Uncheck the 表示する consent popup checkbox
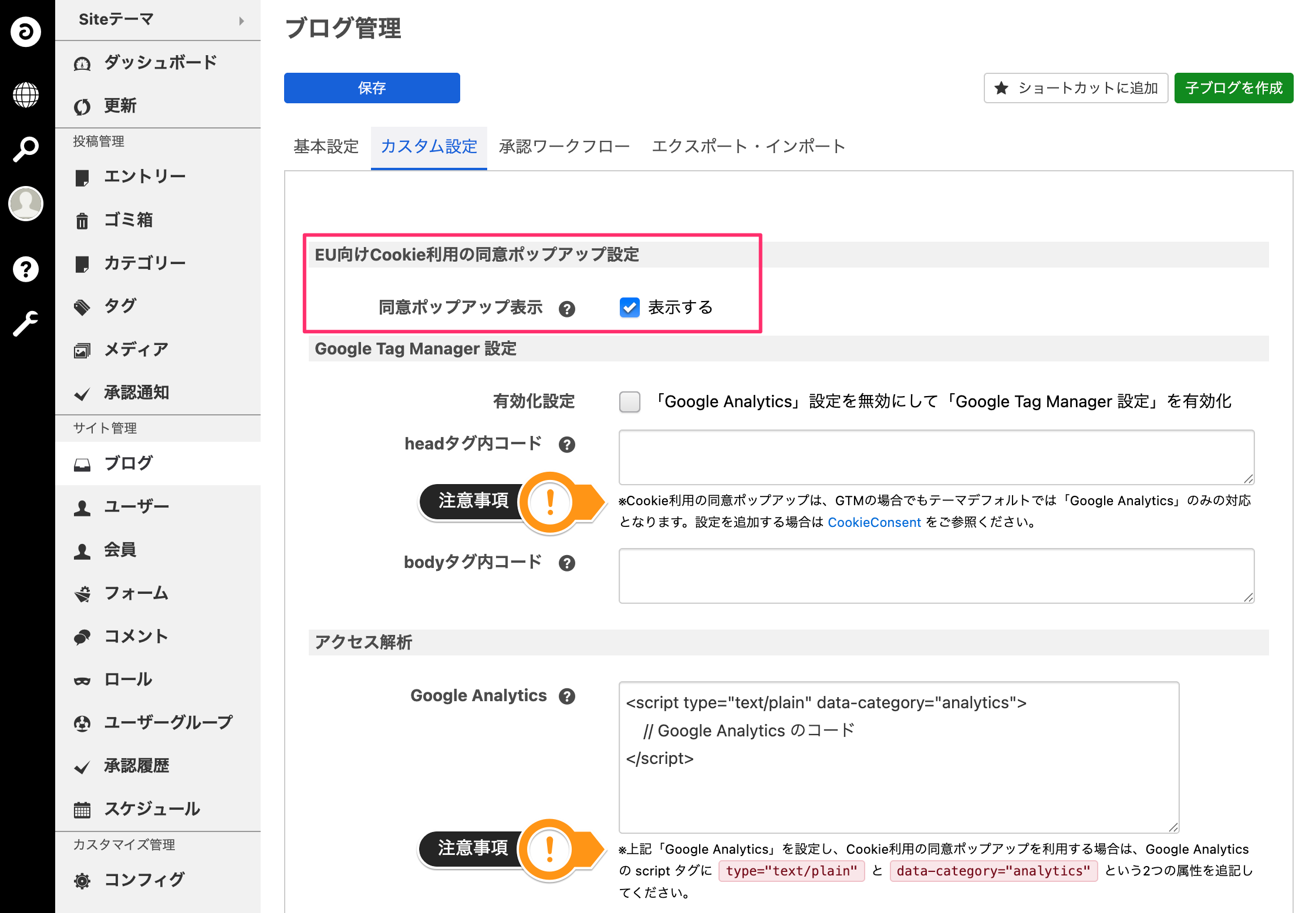Viewport: 1316px width, 913px height. click(x=629, y=307)
